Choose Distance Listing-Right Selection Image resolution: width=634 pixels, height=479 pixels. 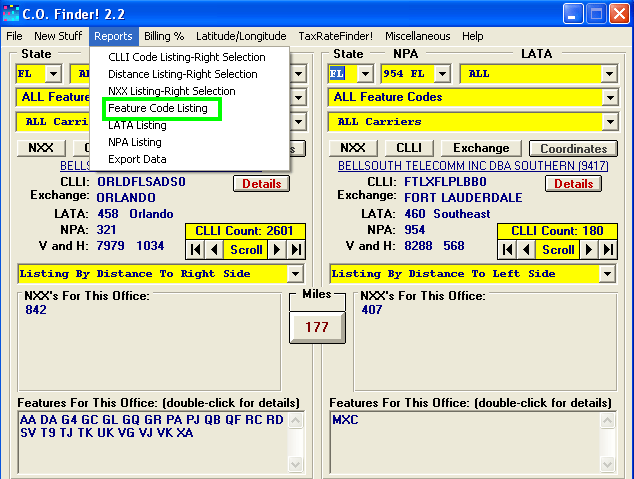coord(189,74)
